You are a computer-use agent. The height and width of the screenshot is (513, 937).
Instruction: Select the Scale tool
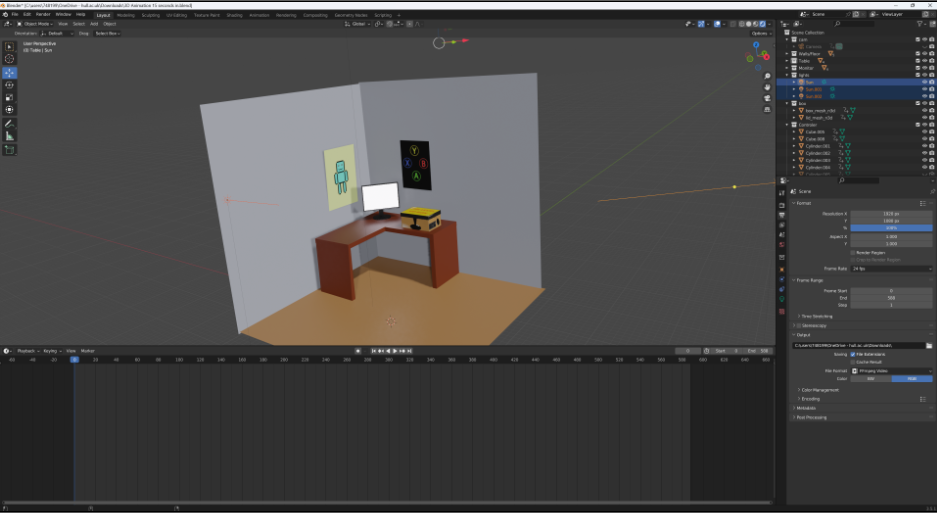pyautogui.click(x=10, y=98)
